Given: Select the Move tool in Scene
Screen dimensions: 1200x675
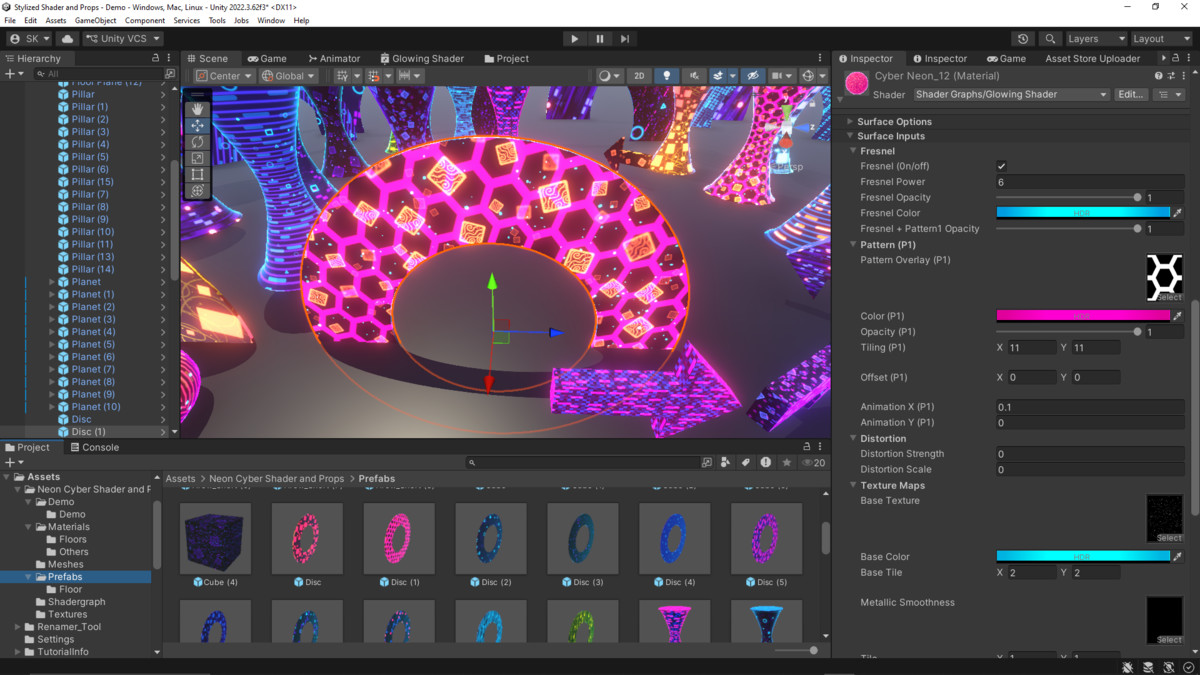Looking at the screenshot, I should pyautogui.click(x=198, y=125).
